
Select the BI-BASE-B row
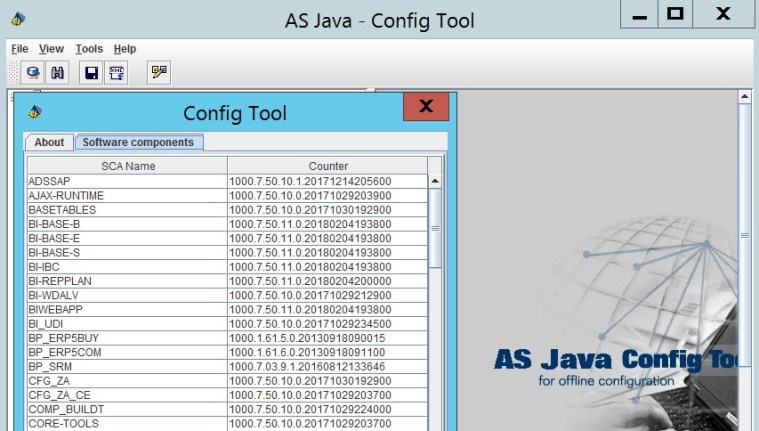click(227, 224)
